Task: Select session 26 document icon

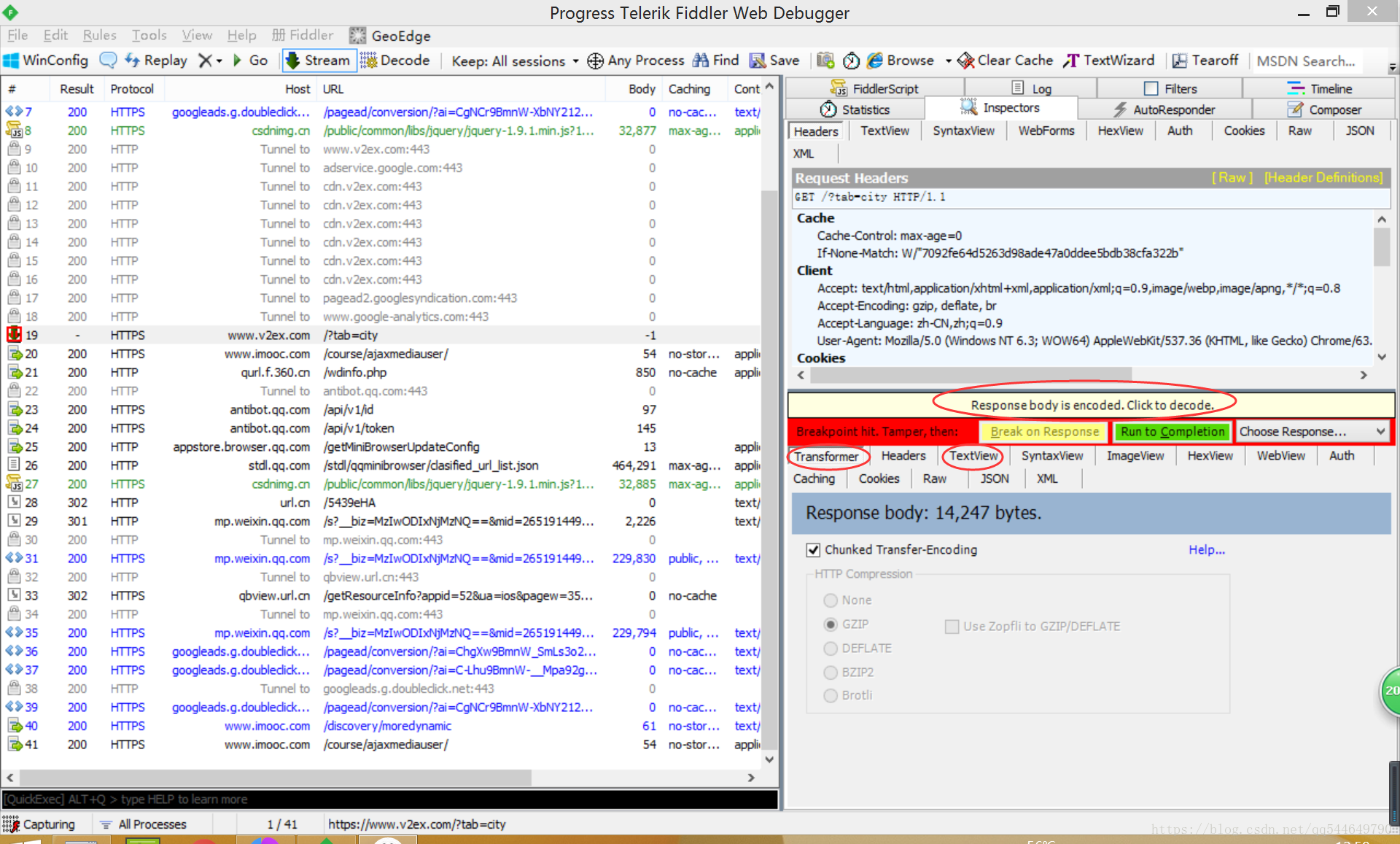Action: click(13, 465)
